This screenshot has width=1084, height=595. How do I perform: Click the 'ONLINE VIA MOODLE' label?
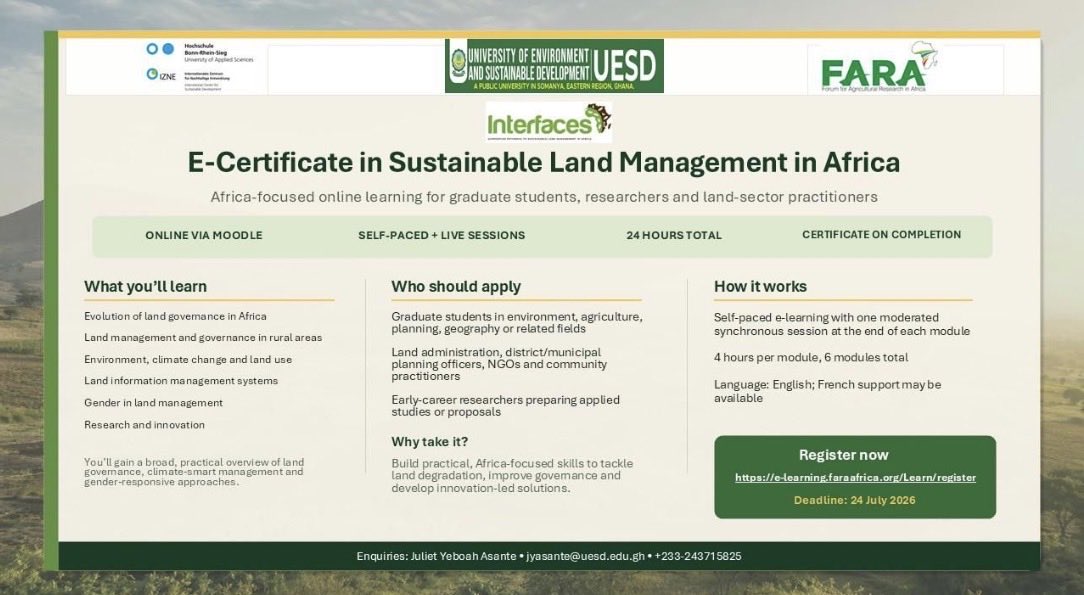(204, 235)
